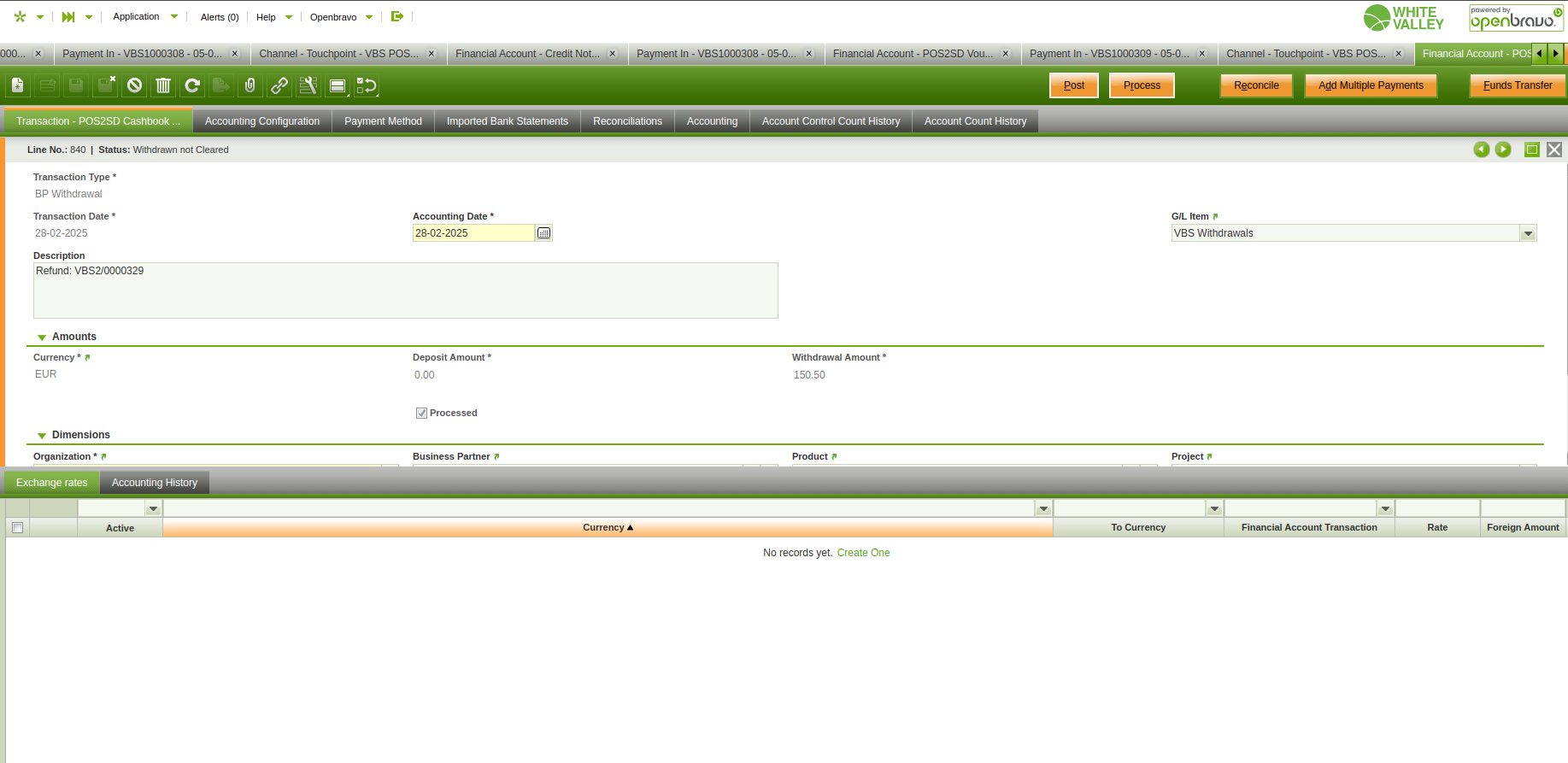Create a new record with the toolbar icon
1568x763 pixels.
(18, 85)
